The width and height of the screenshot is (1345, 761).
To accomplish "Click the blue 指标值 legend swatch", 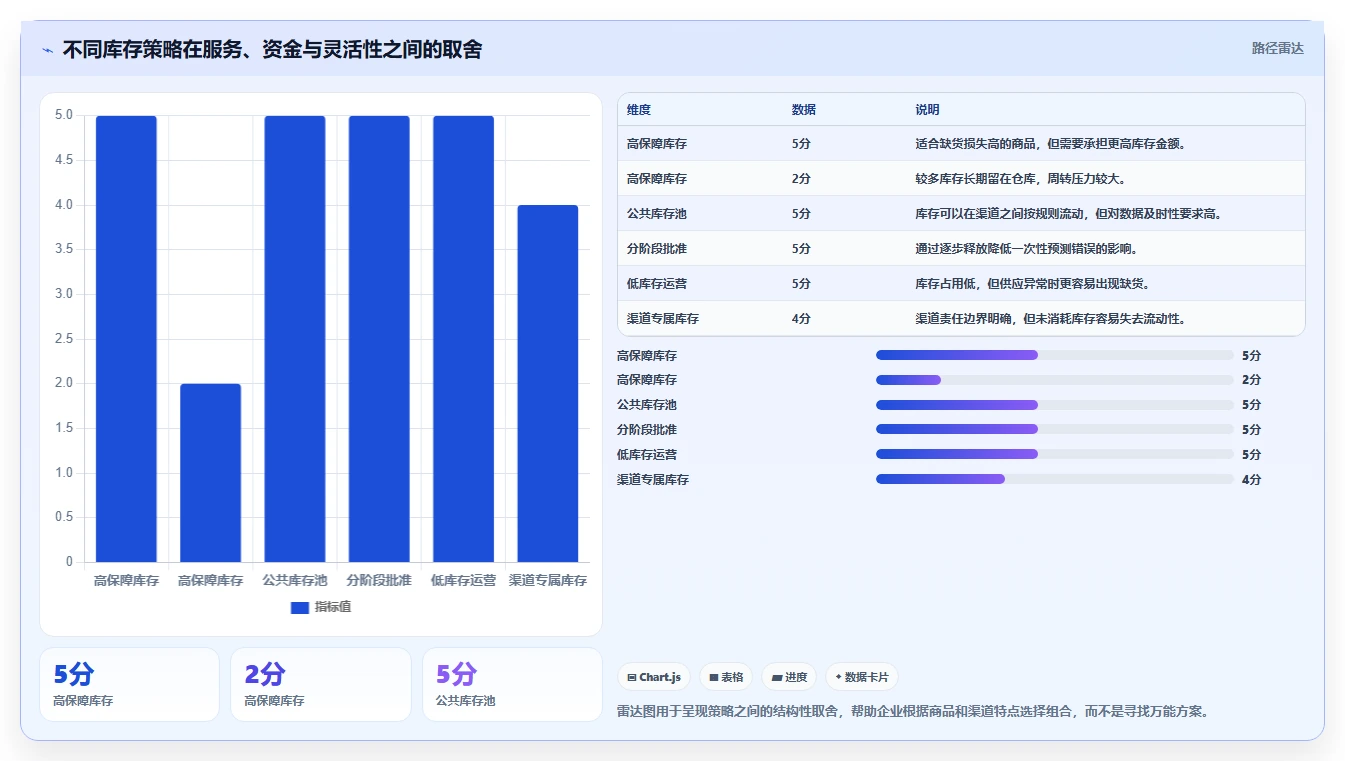I will tap(299, 607).
